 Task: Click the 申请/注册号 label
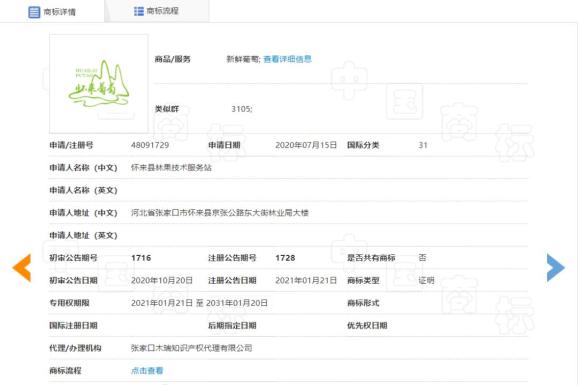click(71, 145)
